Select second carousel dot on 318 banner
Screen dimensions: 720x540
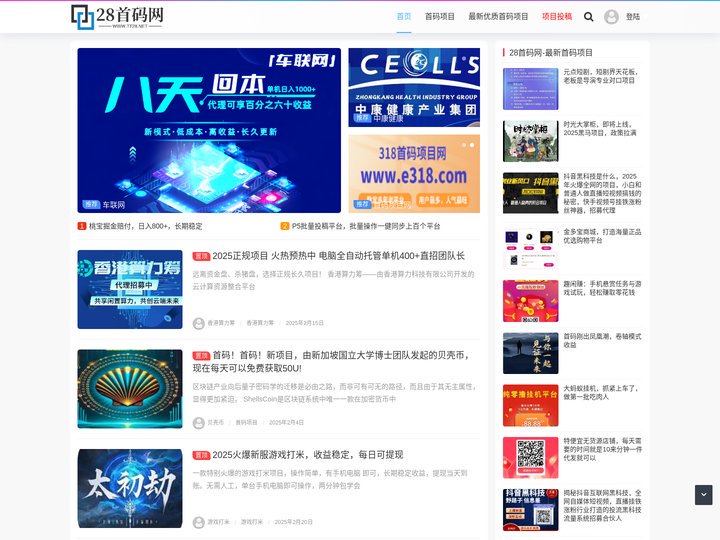coord(472,145)
